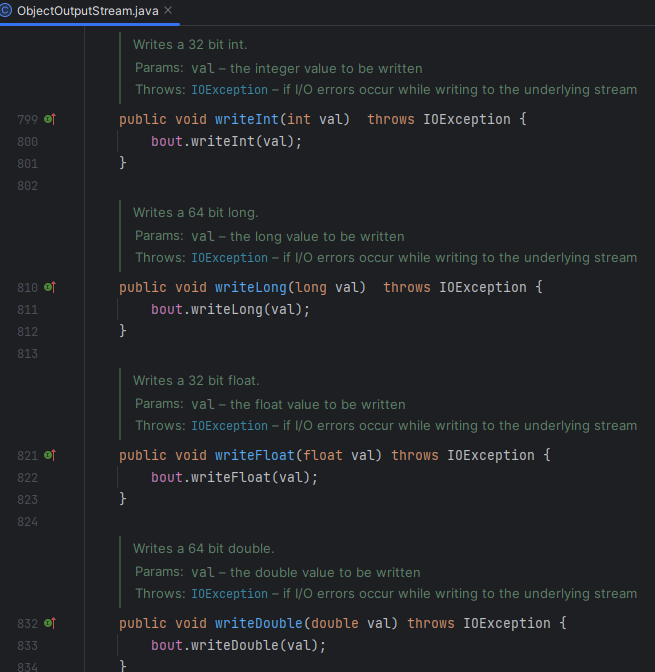Image resolution: width=655 pixels, height=672 pixels.
Task: Close the ObjectOutputStream.java tab
Action: (168, 10)
